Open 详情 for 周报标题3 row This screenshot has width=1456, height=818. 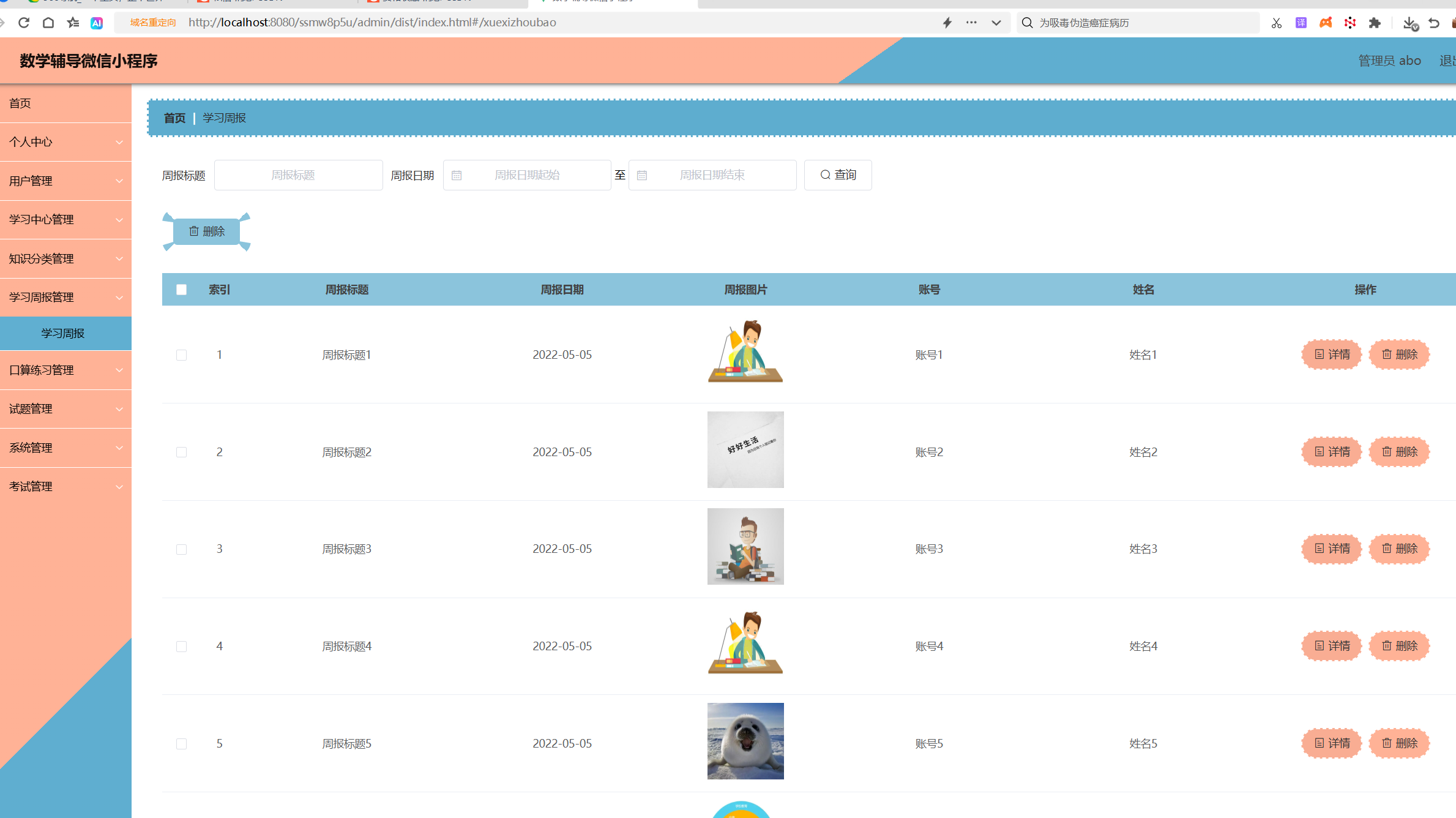[x=1332, y=549]
